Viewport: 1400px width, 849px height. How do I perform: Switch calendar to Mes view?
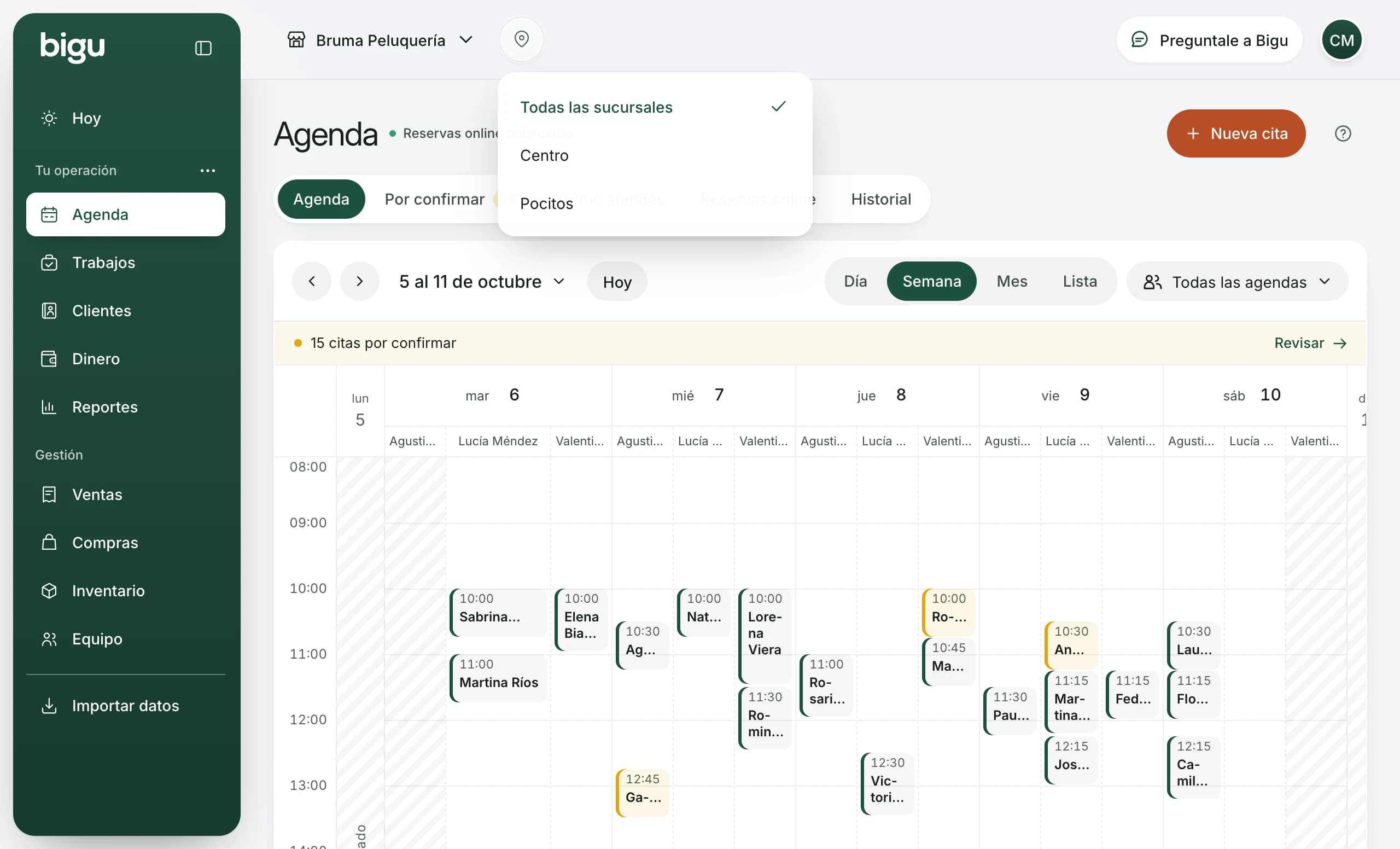[x=1011, y=281]
